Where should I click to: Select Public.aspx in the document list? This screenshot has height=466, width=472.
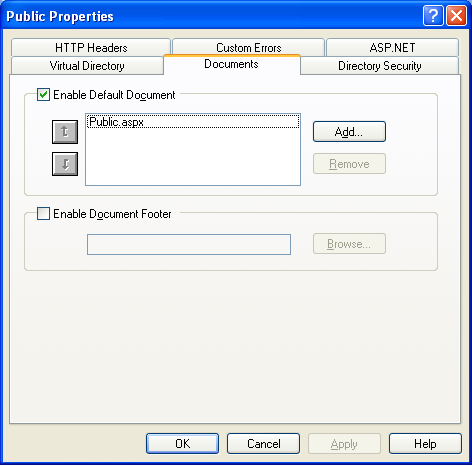193,122
